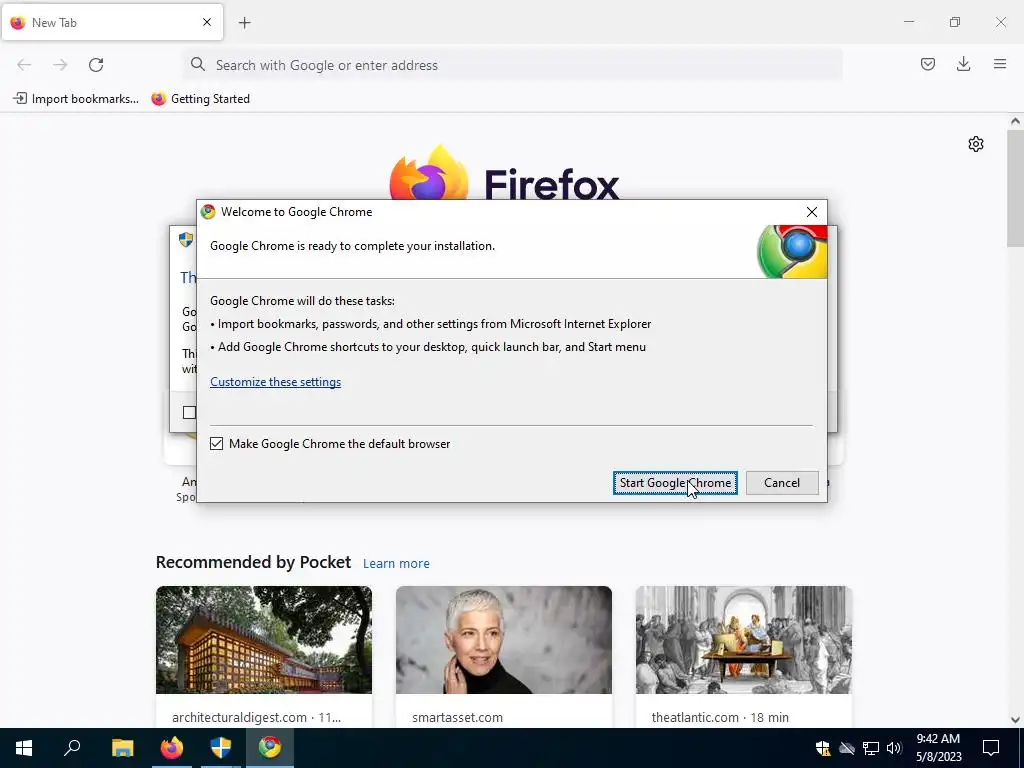The image size is (1024, 768).
Task: Open the network tray icon
Action: pyautogui.click(x=871, y=748)
